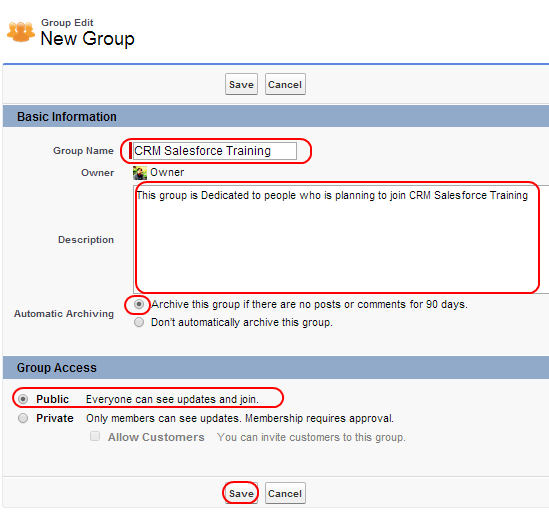The image size is (549, 527).
Task: Select the Public group access radio
Action: point(23,399)
